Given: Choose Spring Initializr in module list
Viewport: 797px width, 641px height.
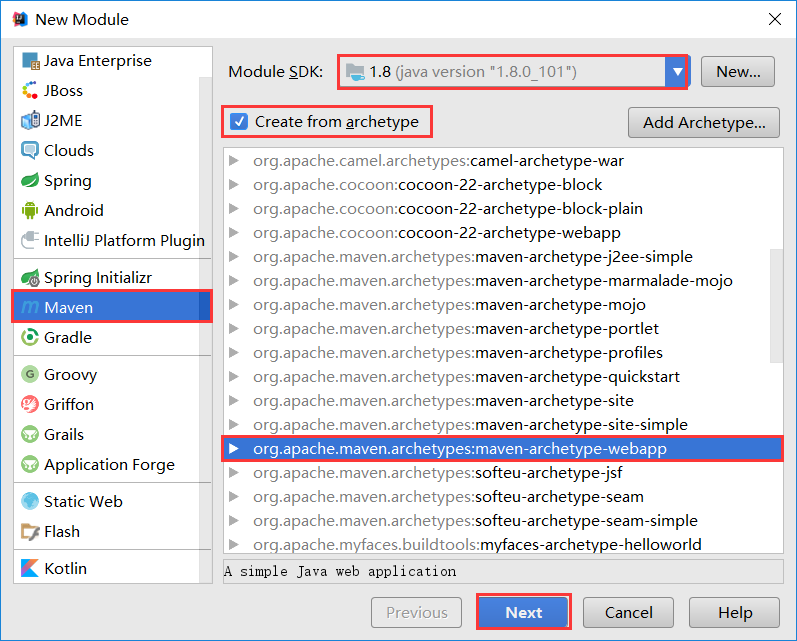Looking at the screenshot, I should 107,278.
